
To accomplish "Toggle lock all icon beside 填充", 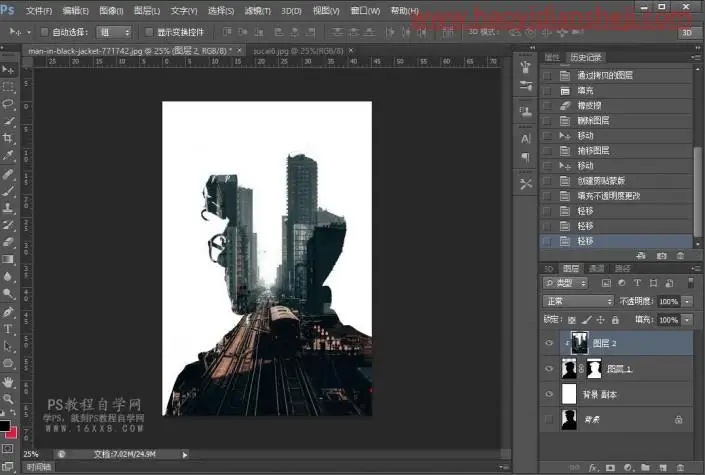I will (x=615, y=320).
